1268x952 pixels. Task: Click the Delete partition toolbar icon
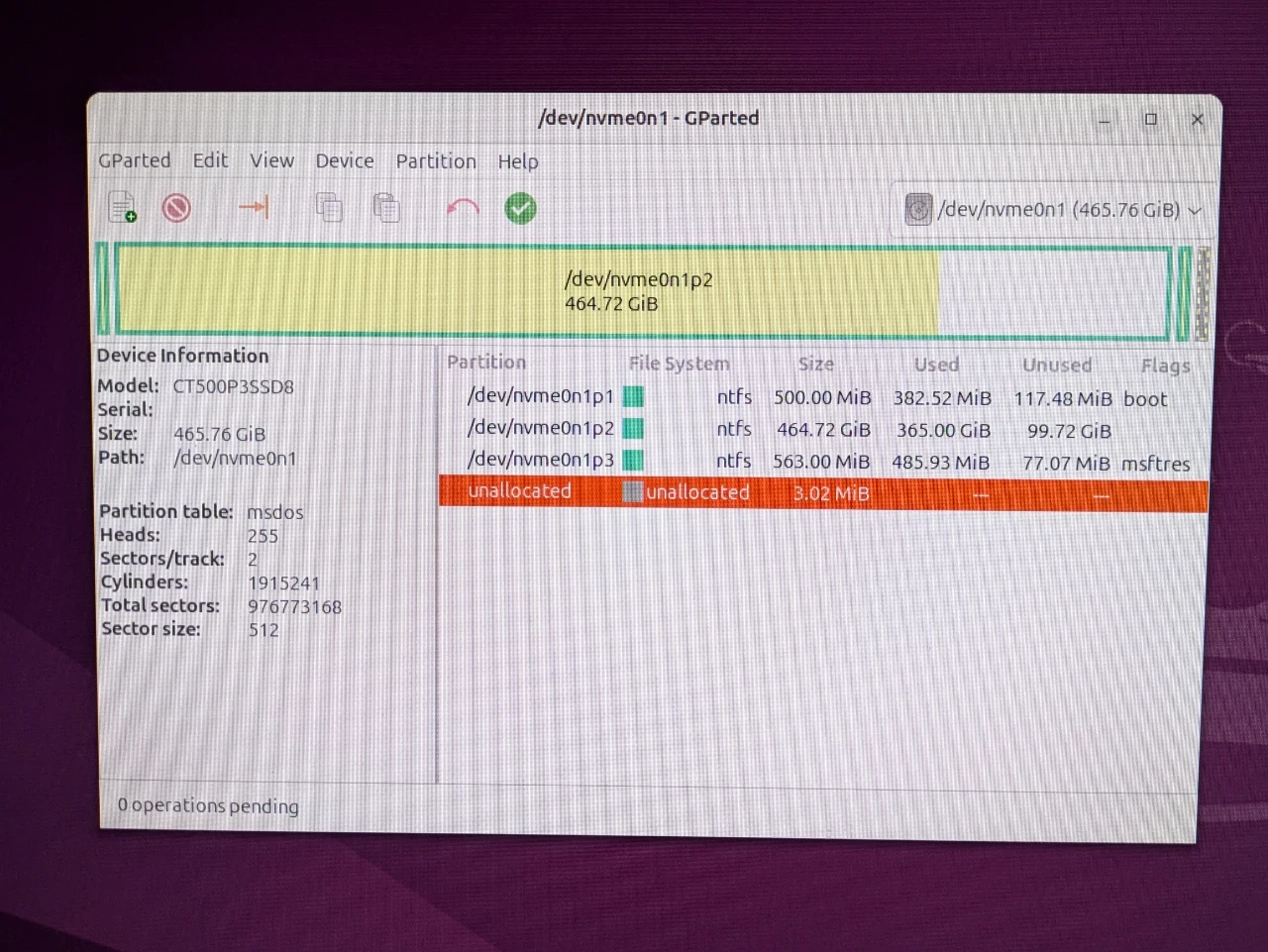click(x=177, y=208)
